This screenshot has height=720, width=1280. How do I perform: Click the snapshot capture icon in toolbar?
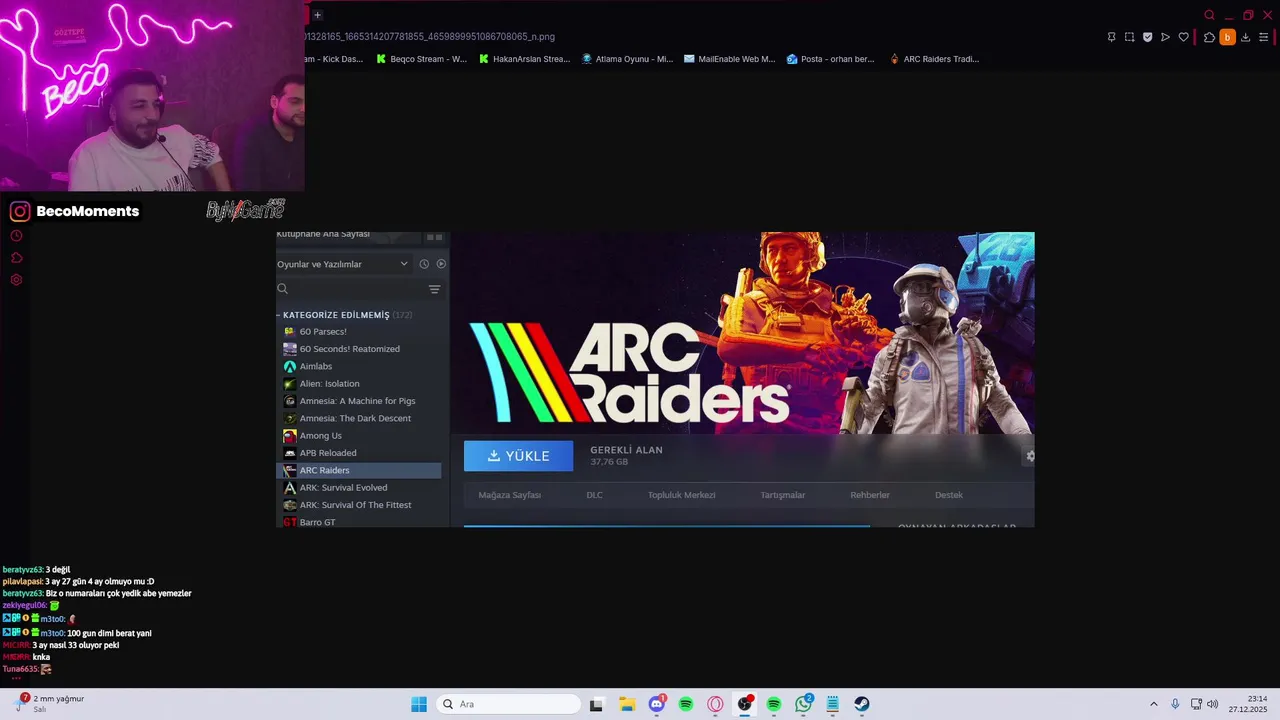(1129, 37)
